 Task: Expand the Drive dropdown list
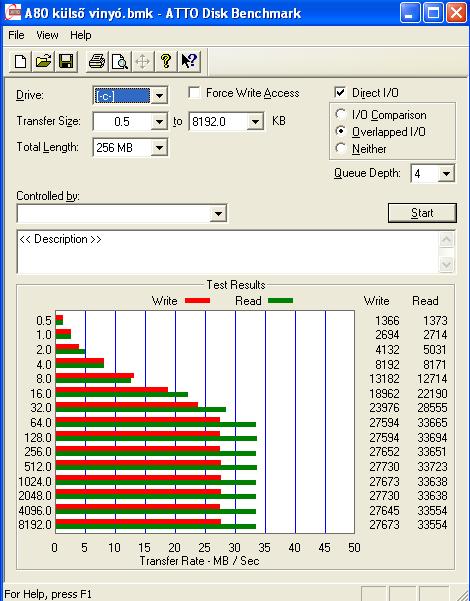tap(159, 95)
